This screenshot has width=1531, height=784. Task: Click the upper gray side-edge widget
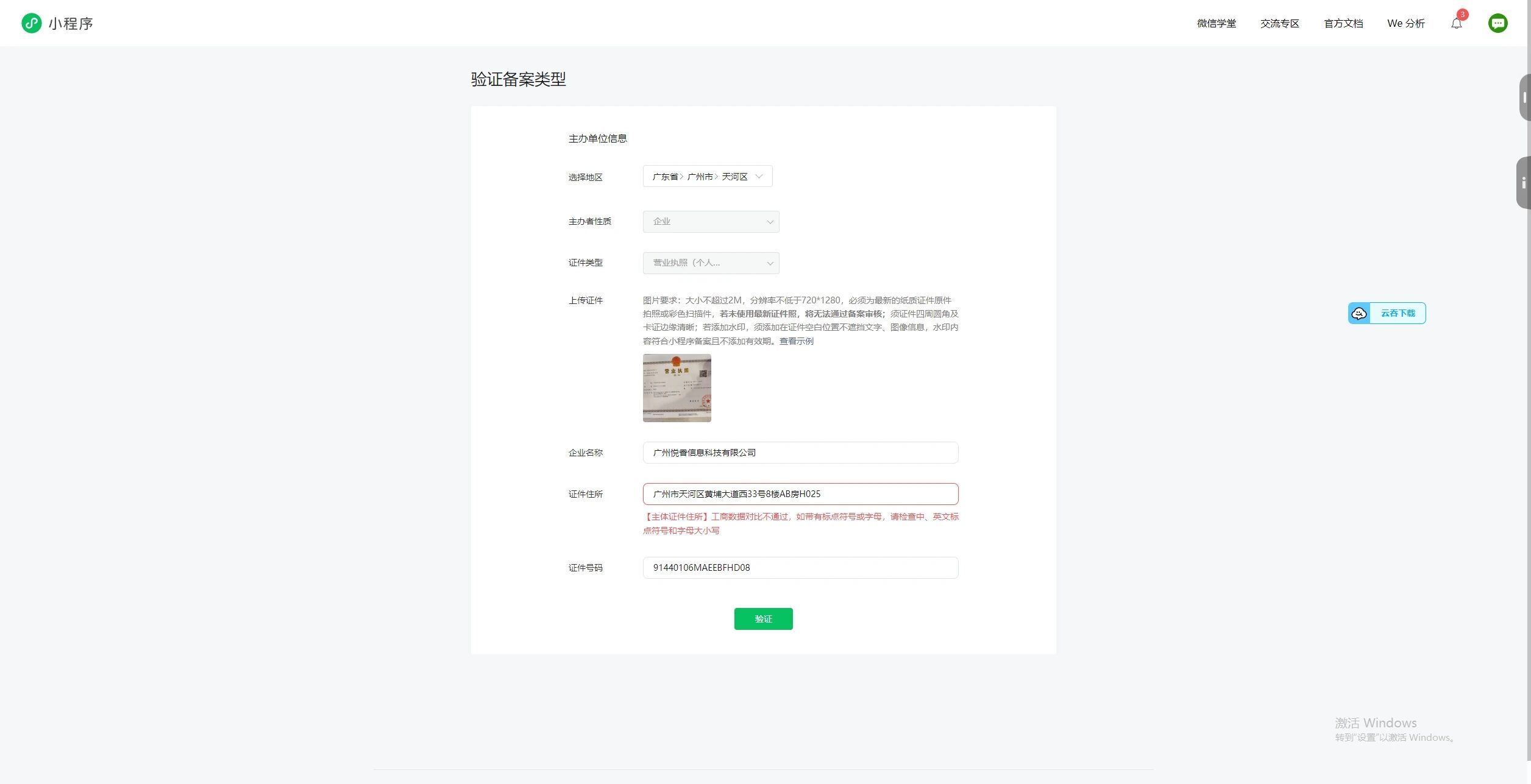[x=1524, y=97]
